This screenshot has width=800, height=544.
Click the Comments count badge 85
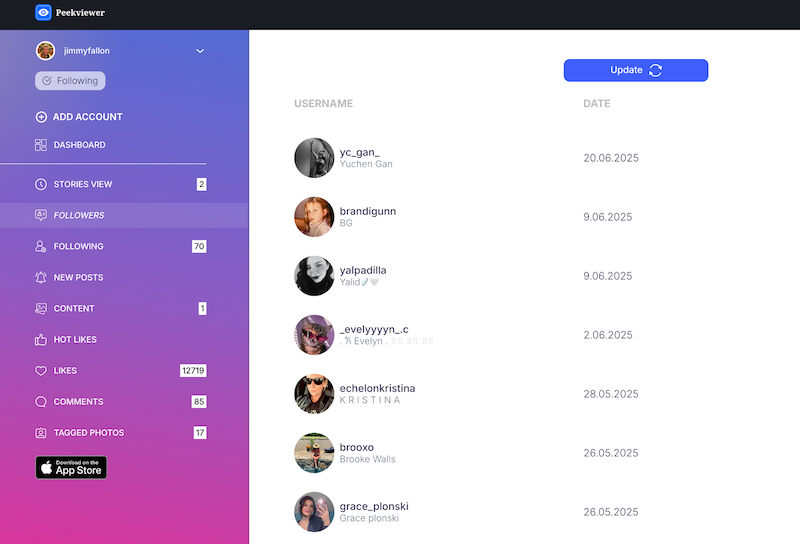tap(199, 402)
